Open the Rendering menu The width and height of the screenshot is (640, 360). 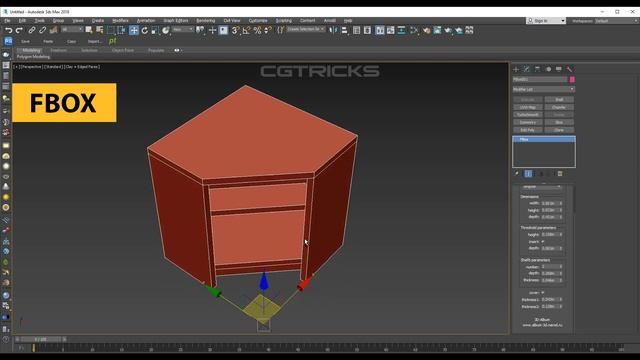coord(206,20)
